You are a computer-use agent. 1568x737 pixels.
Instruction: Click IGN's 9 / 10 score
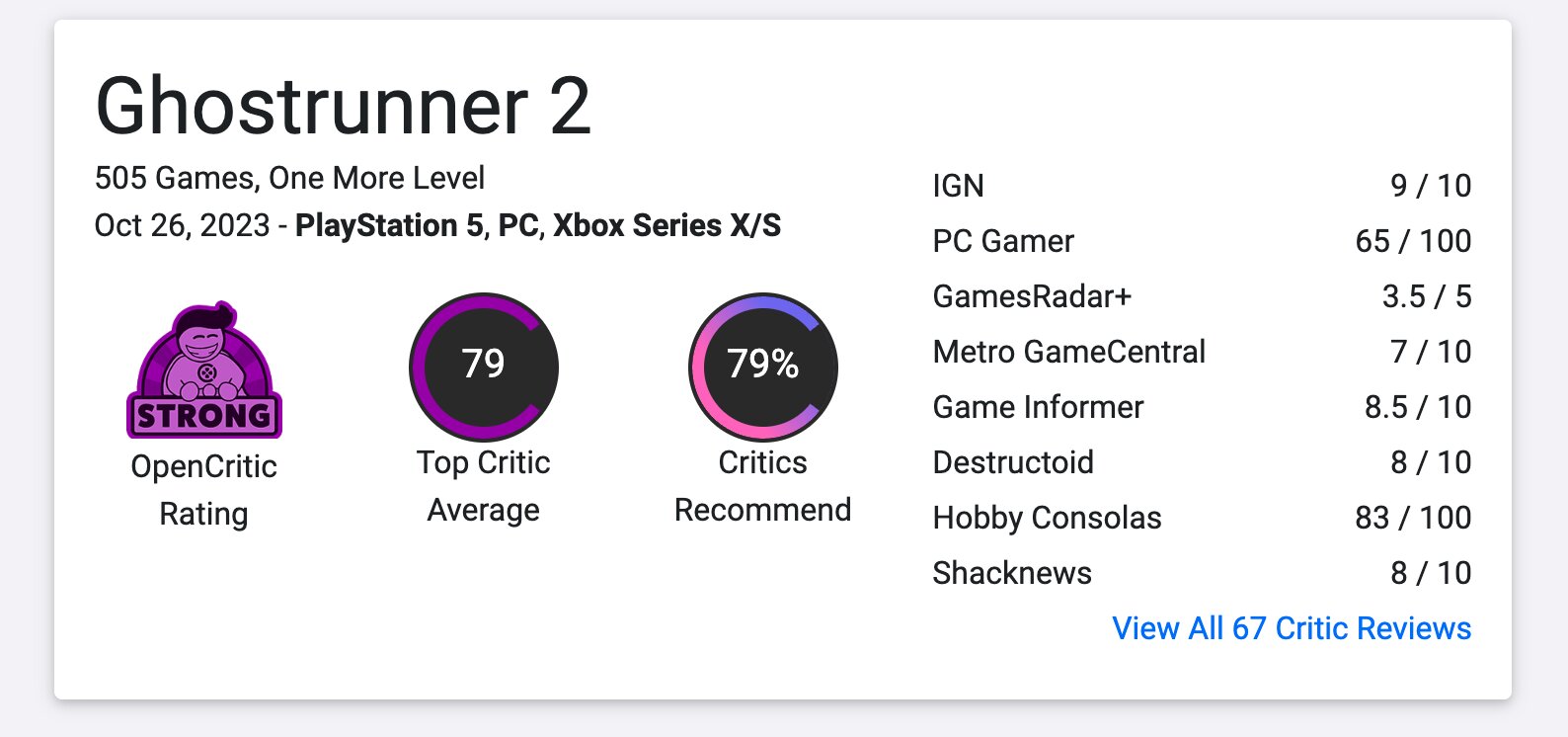coord(1430,186)
